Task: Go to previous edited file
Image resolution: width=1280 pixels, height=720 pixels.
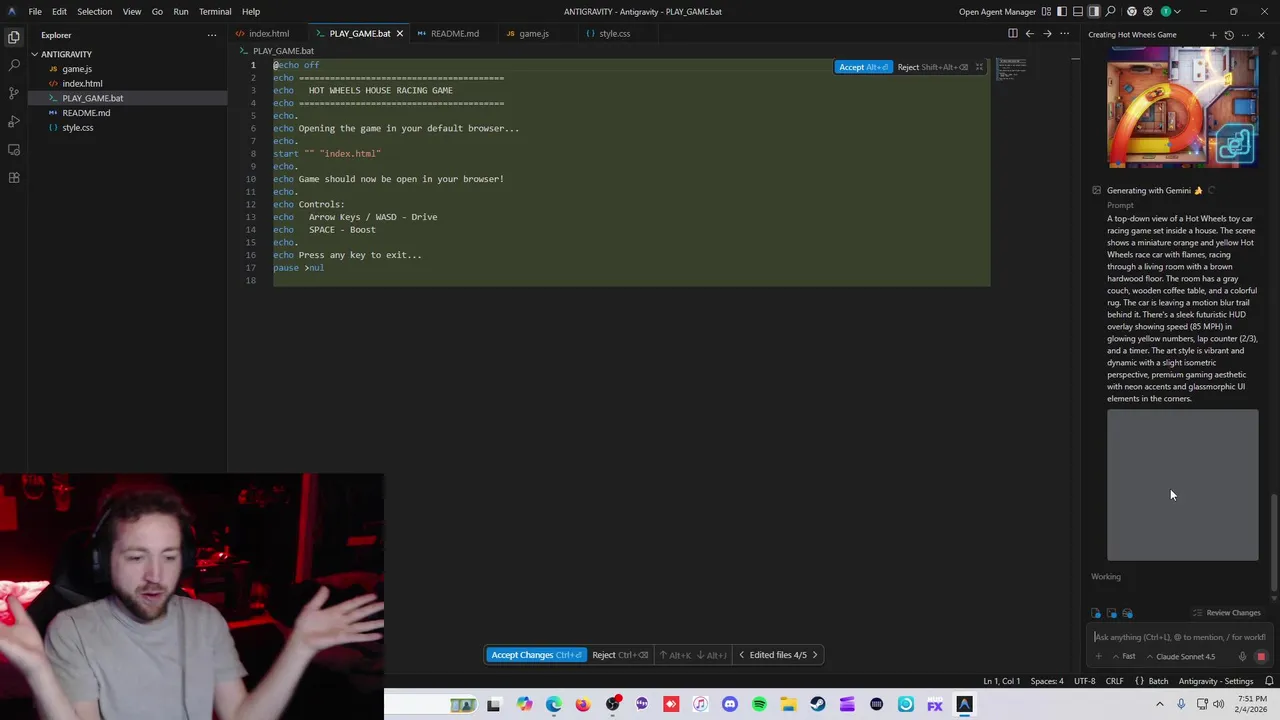Action: pyautogui.click(x=741, y=655)
